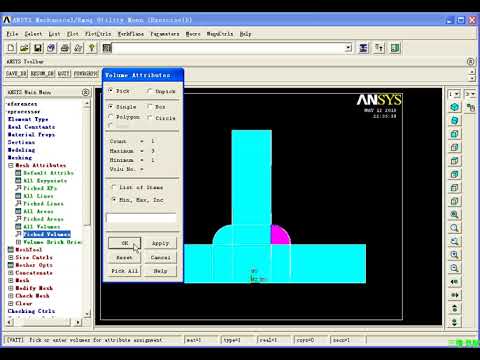Image resolution: width=480 pixels, height=360 pixels.
Task: Choose the Single picking mode
Action: pos(110,107)
